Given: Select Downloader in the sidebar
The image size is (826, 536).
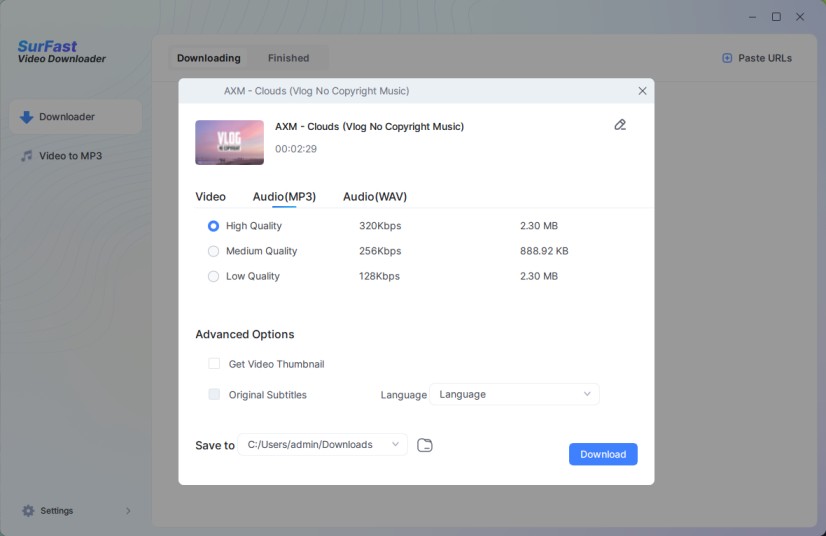Looking at the screenshot, I should 75,117.
